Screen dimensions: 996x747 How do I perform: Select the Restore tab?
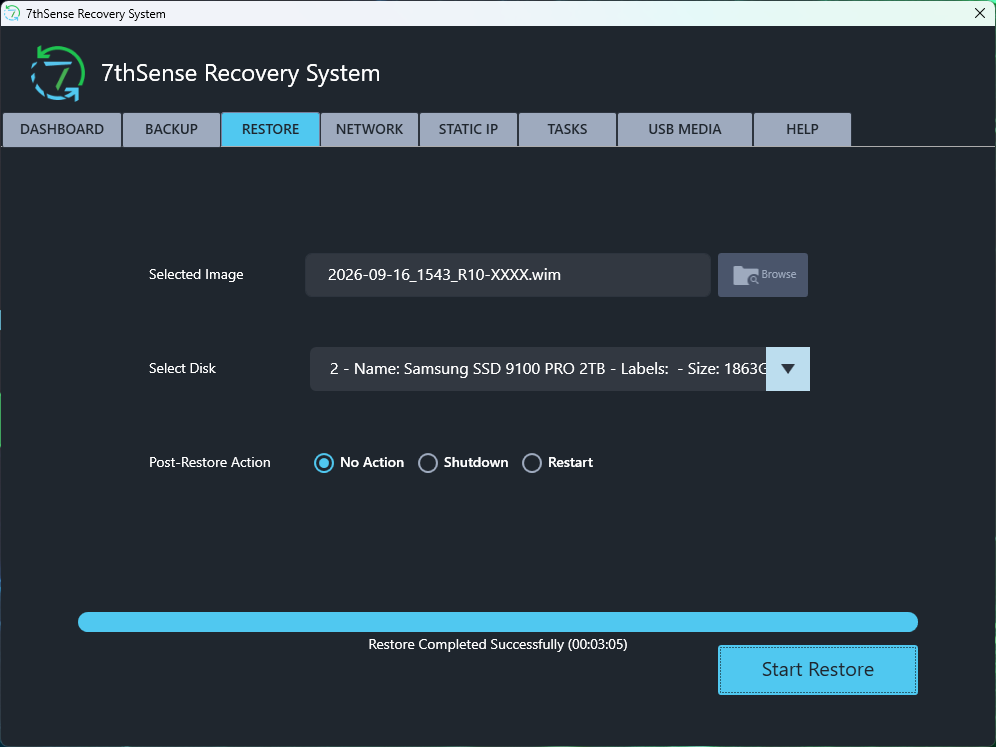pyautogui.click(x=271, y=130)
